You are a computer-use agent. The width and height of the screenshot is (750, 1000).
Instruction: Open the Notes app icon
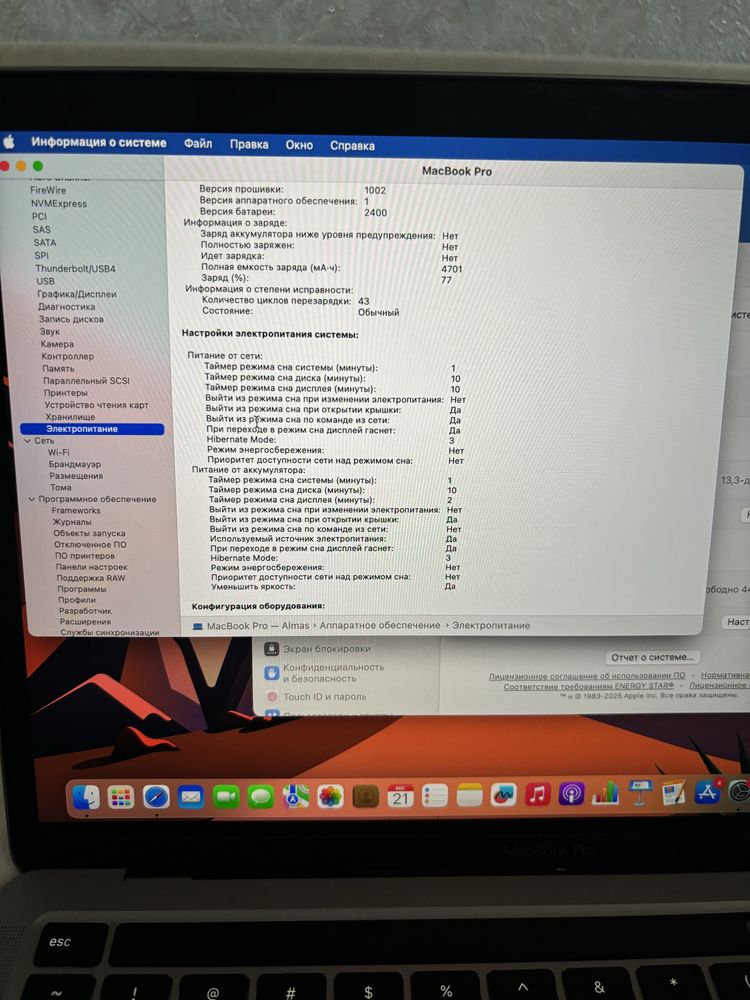click(x=469, y=795)
